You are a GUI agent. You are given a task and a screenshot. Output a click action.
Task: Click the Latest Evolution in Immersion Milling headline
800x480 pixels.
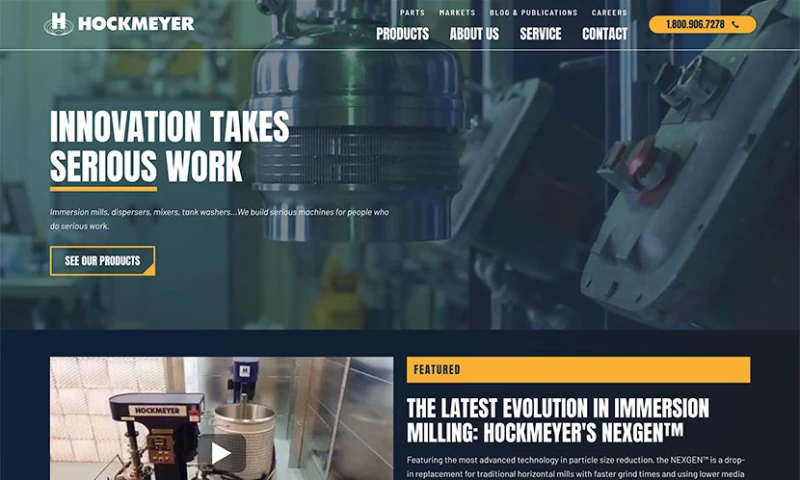pyautogui.click(x=558, y=420)
